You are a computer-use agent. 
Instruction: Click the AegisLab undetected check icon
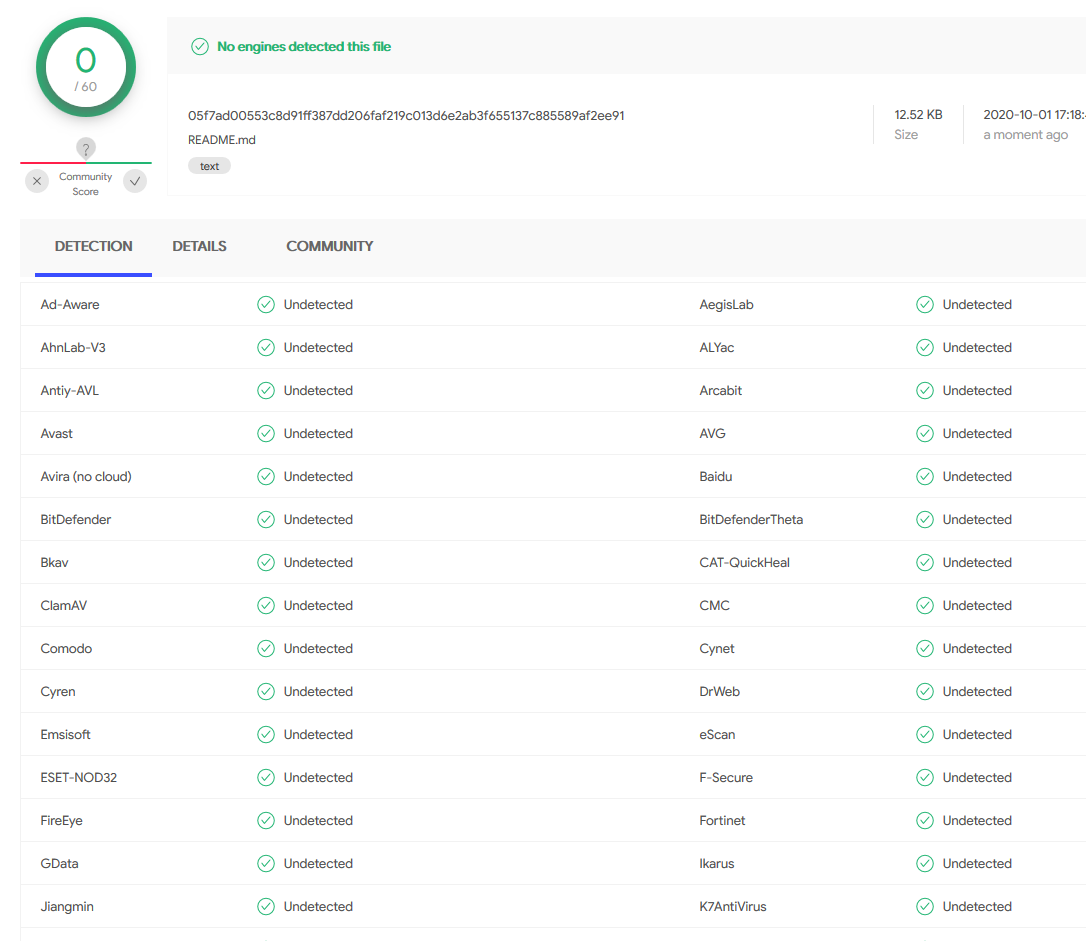[925, 305]
